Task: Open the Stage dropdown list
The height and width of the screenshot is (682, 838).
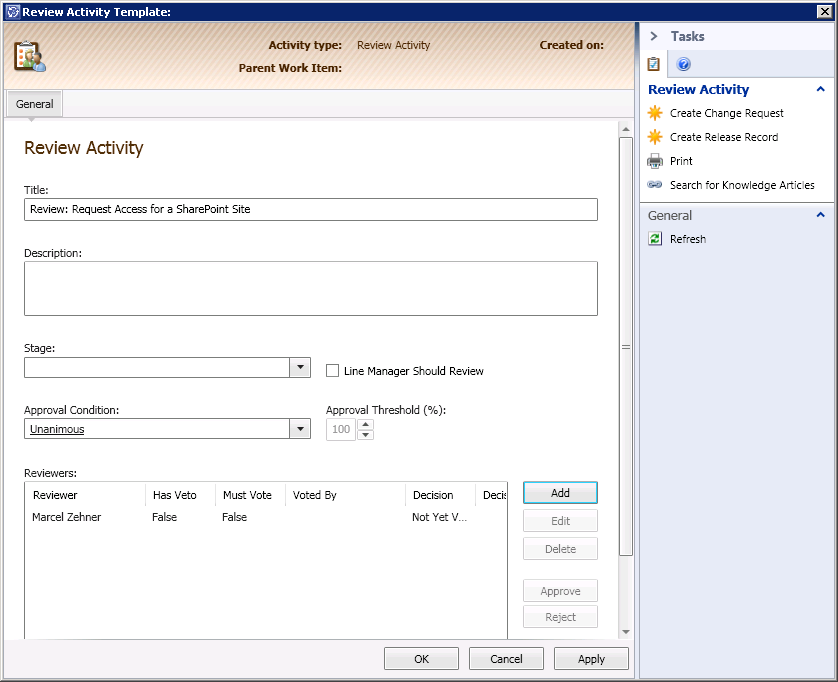Action: point(300,368)
